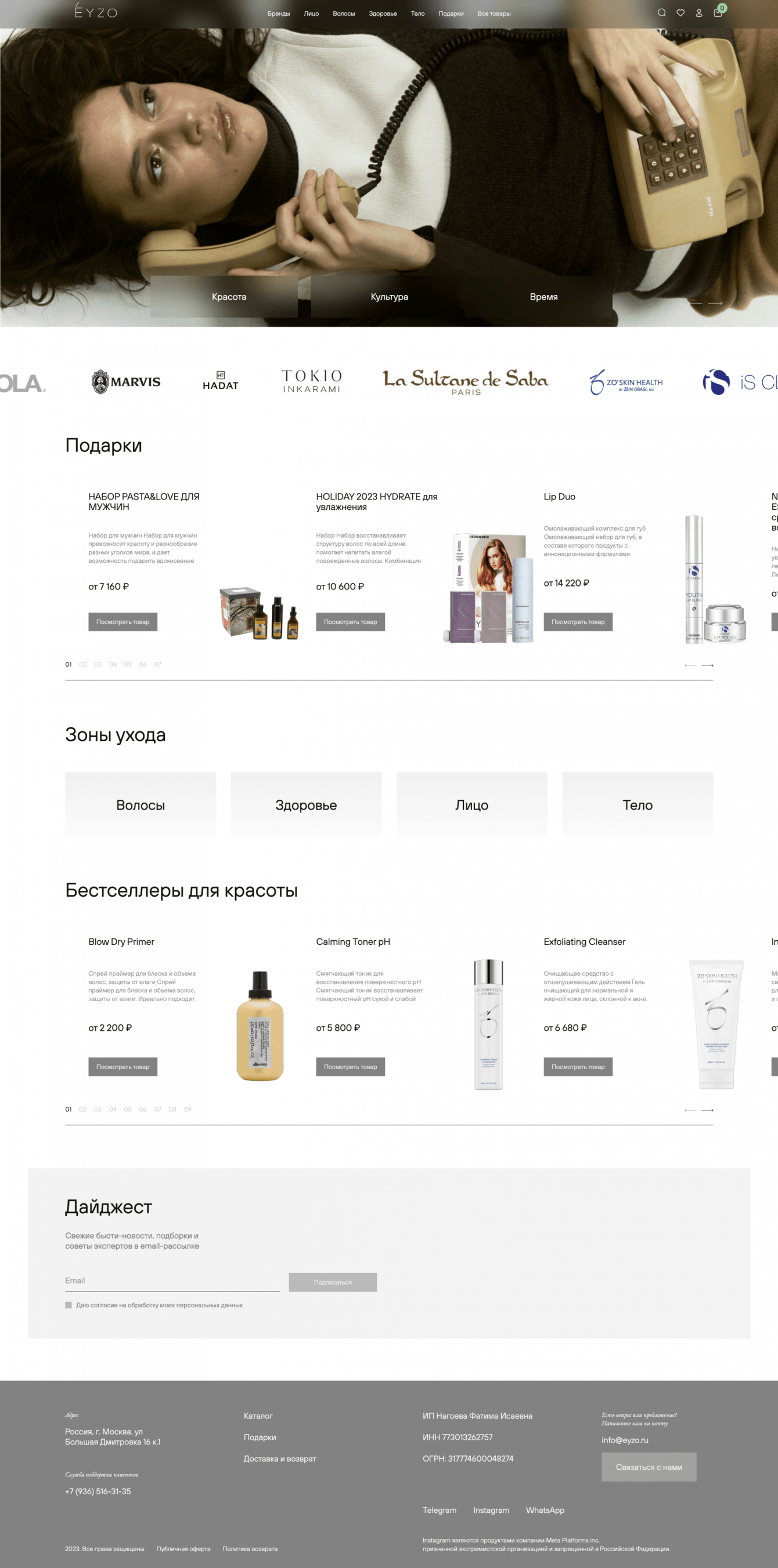
Task: Click previous arrow in Бестселлеры carousel
Action: (x=690, y=1110)
